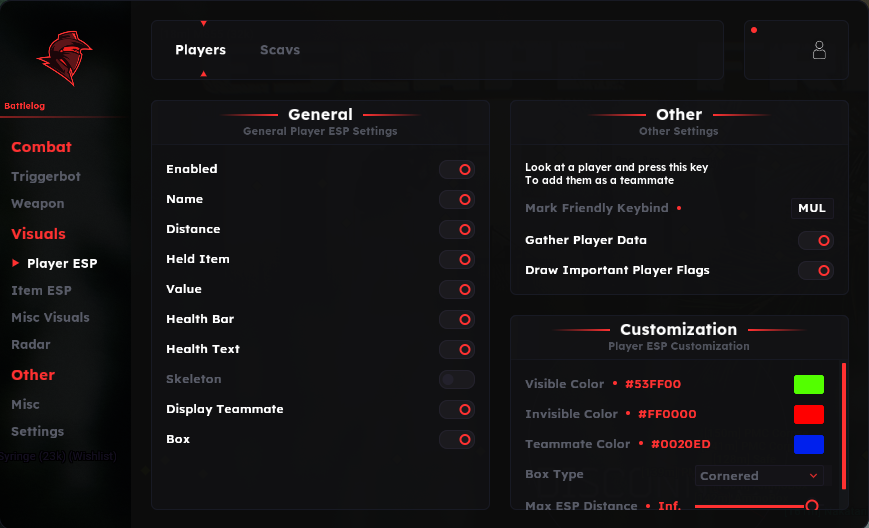Click the red dot beside Teammate Color
The width and height of the screenshot is (869, 528).
click(641, 443)
